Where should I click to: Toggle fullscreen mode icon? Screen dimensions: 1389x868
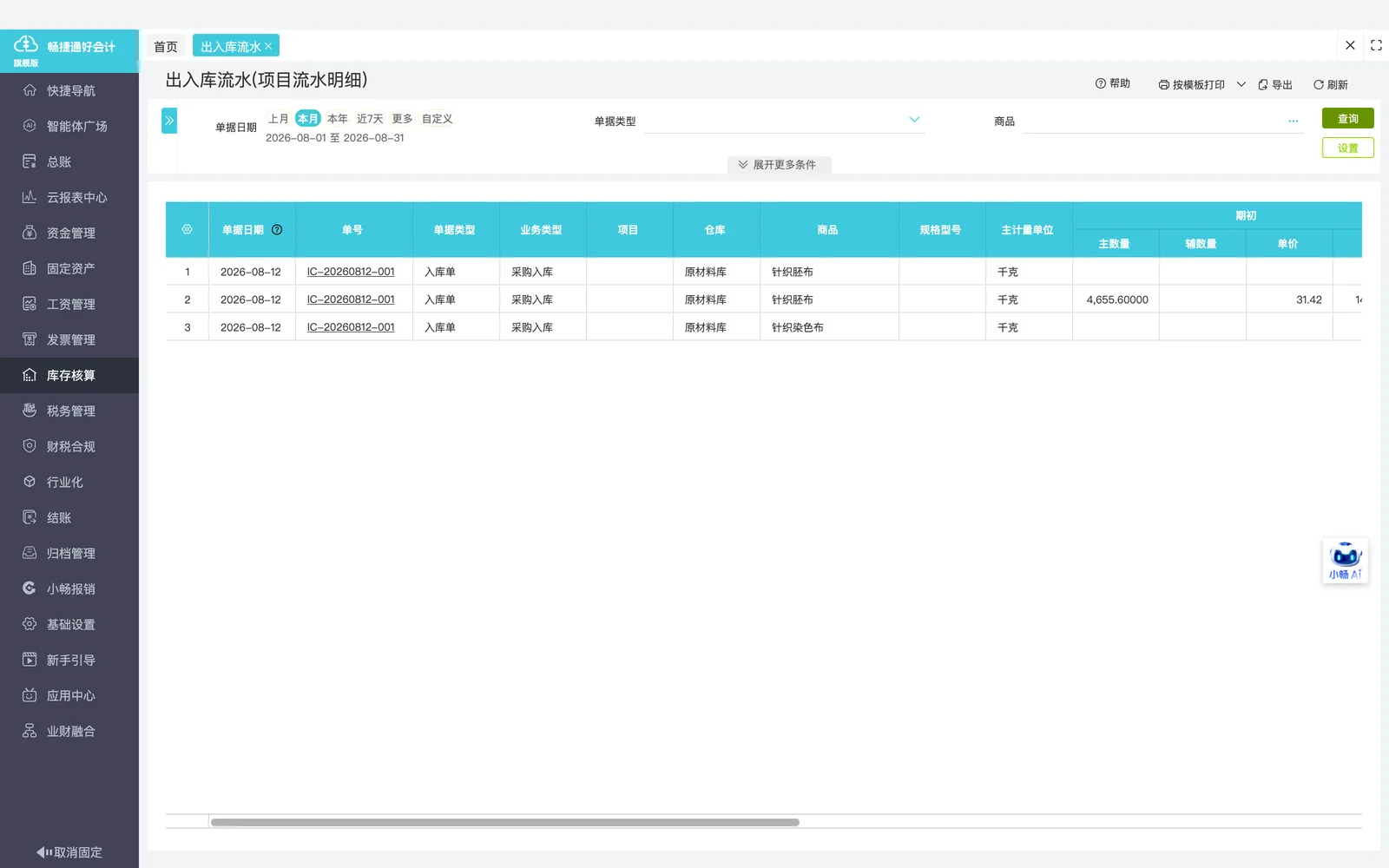point(1376,45)
